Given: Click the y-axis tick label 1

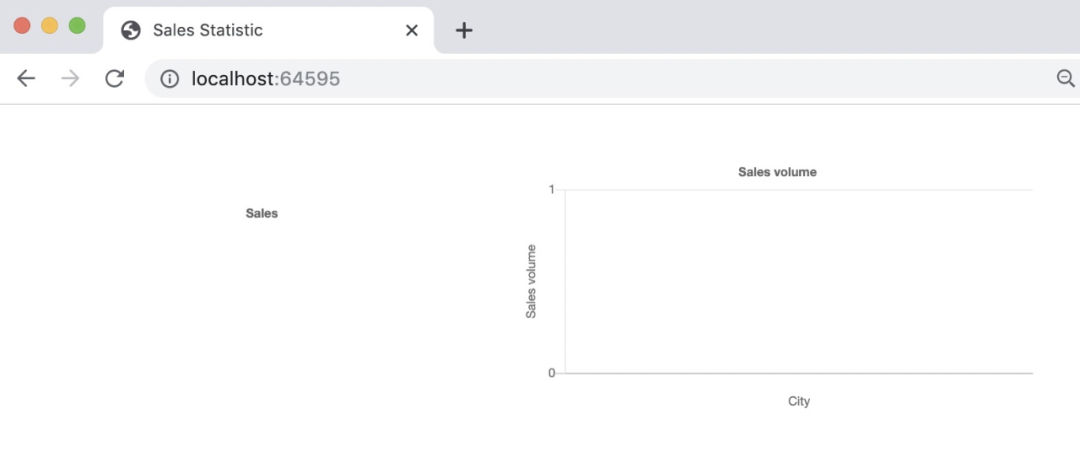Looking at the screenshot, I should [552, 190].
